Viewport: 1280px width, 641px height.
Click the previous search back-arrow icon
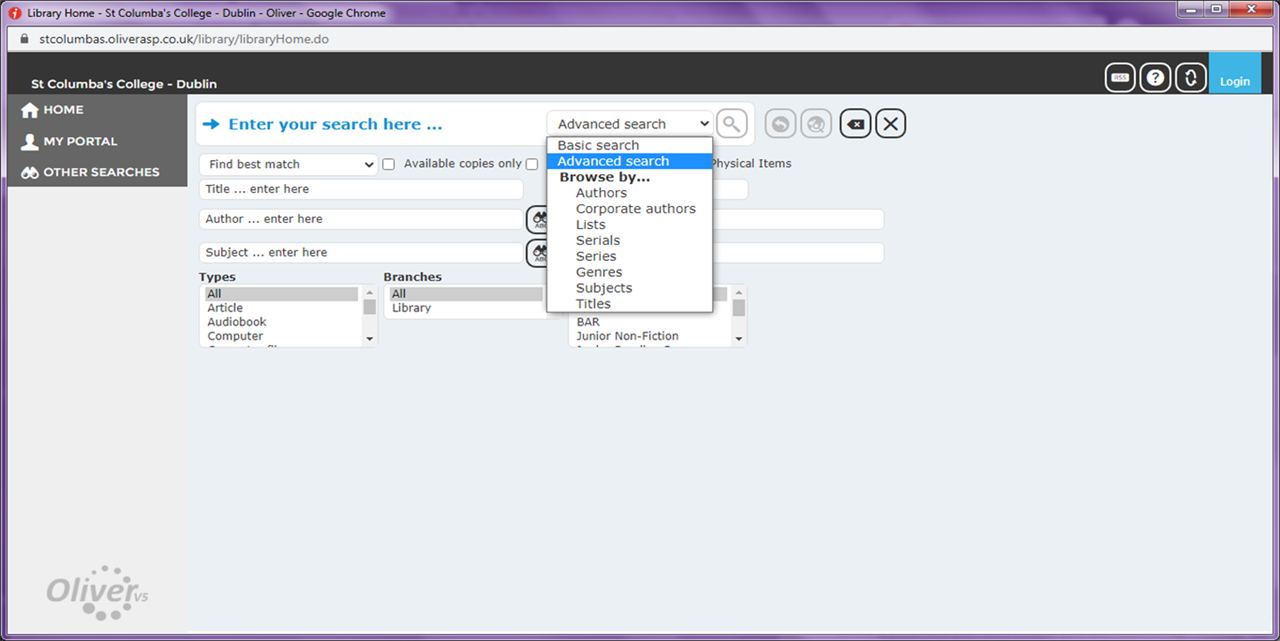[780, 124]
